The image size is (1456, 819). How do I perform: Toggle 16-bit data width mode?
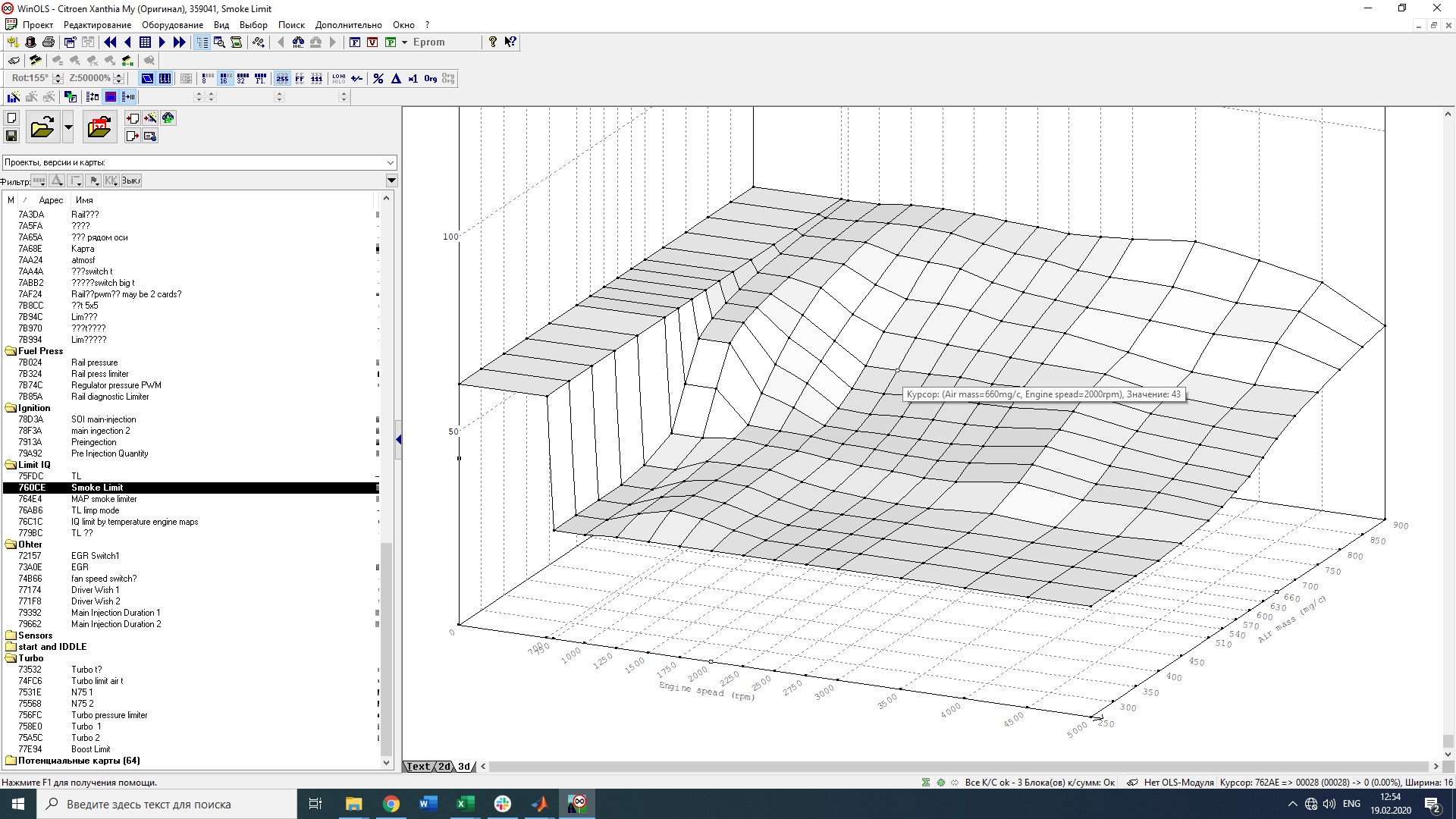click(225, 78)
